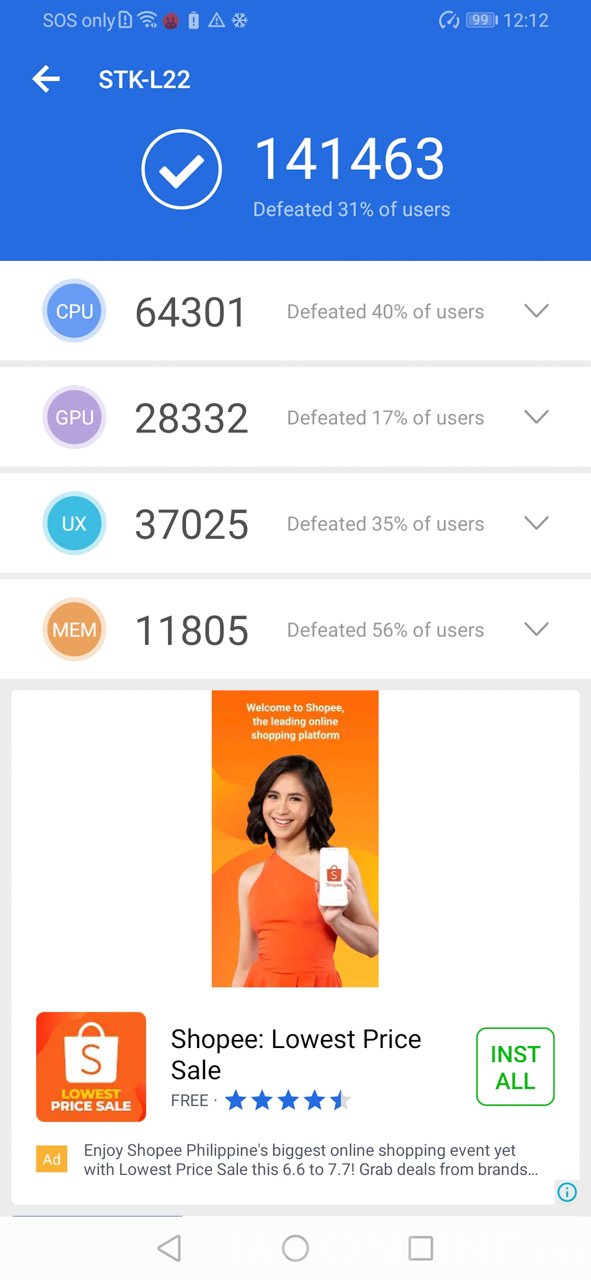Select the teal UX badge icon

click(75, 523)
